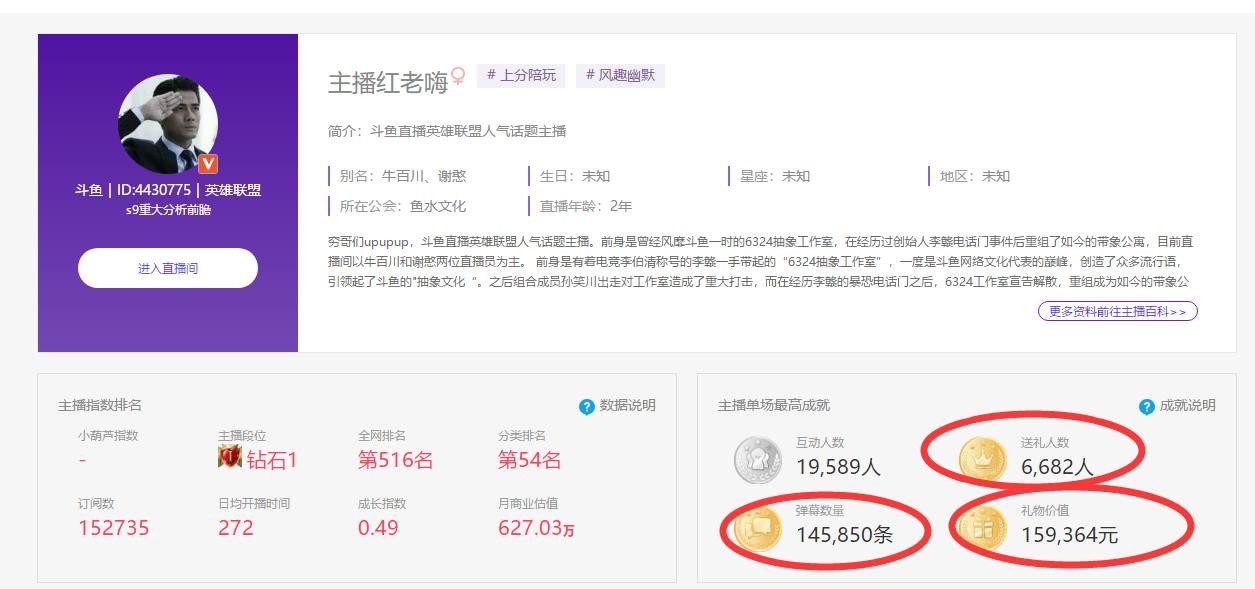The height and width of the screenshot is (589, 1255).
Task: Click the pink female gender symbol
Action: pyautogui.click(x=458, y=76)
